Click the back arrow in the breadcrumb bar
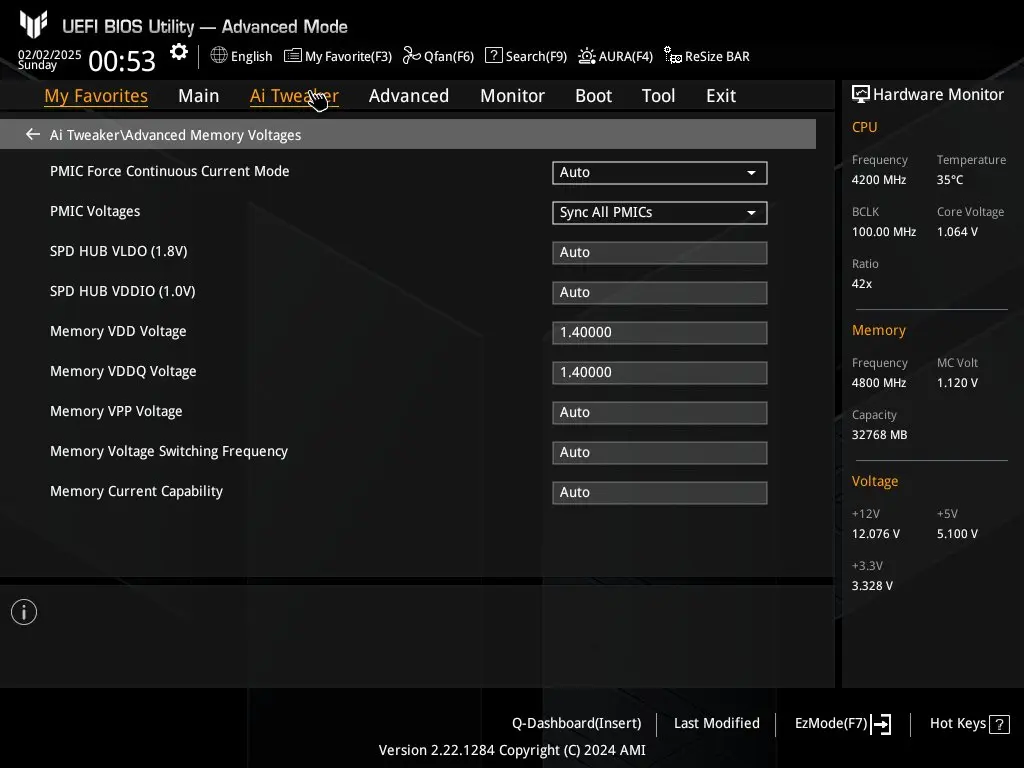 pyautogui.click(x=33, y=134)
